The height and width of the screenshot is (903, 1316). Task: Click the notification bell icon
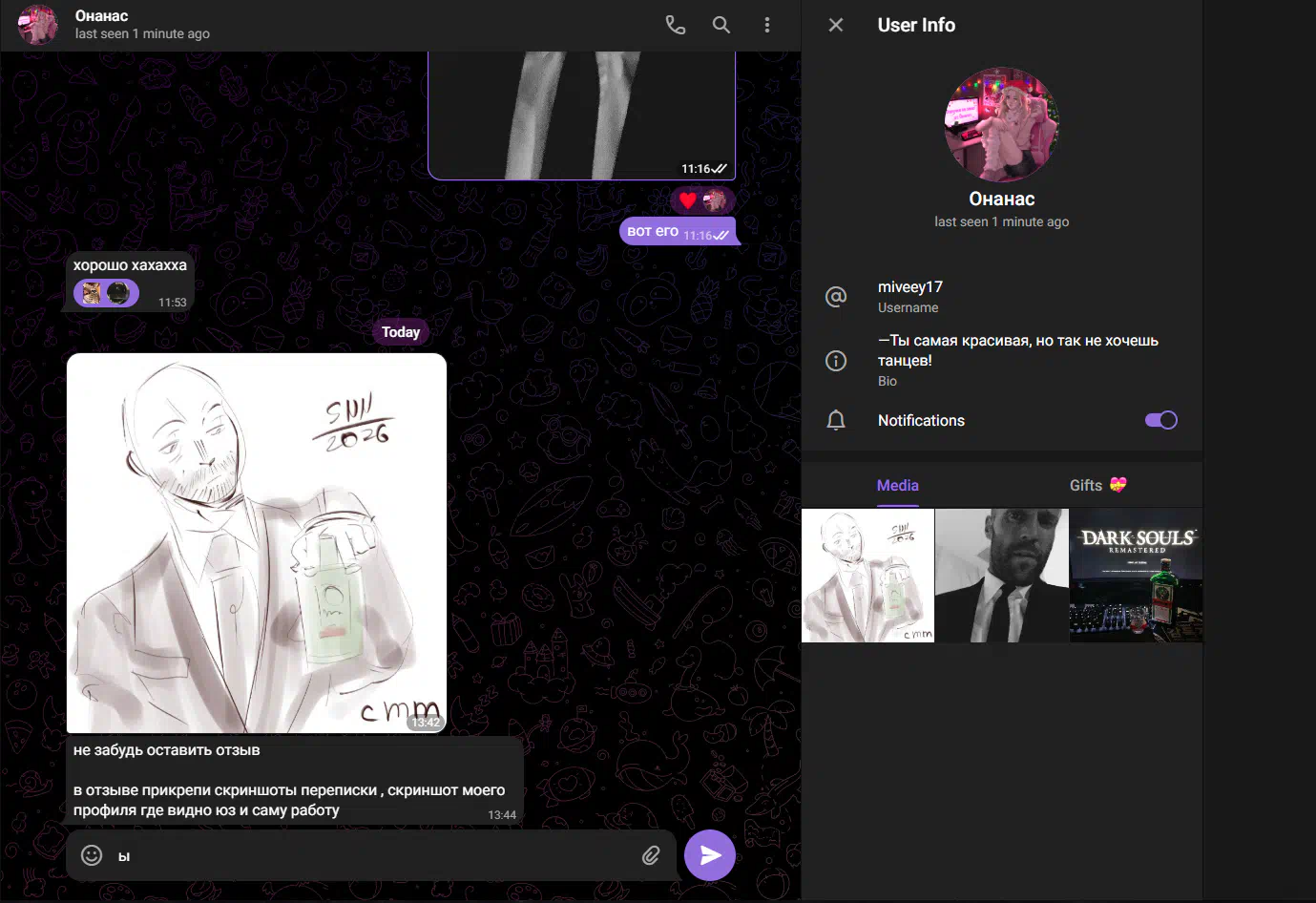point(836,420)
